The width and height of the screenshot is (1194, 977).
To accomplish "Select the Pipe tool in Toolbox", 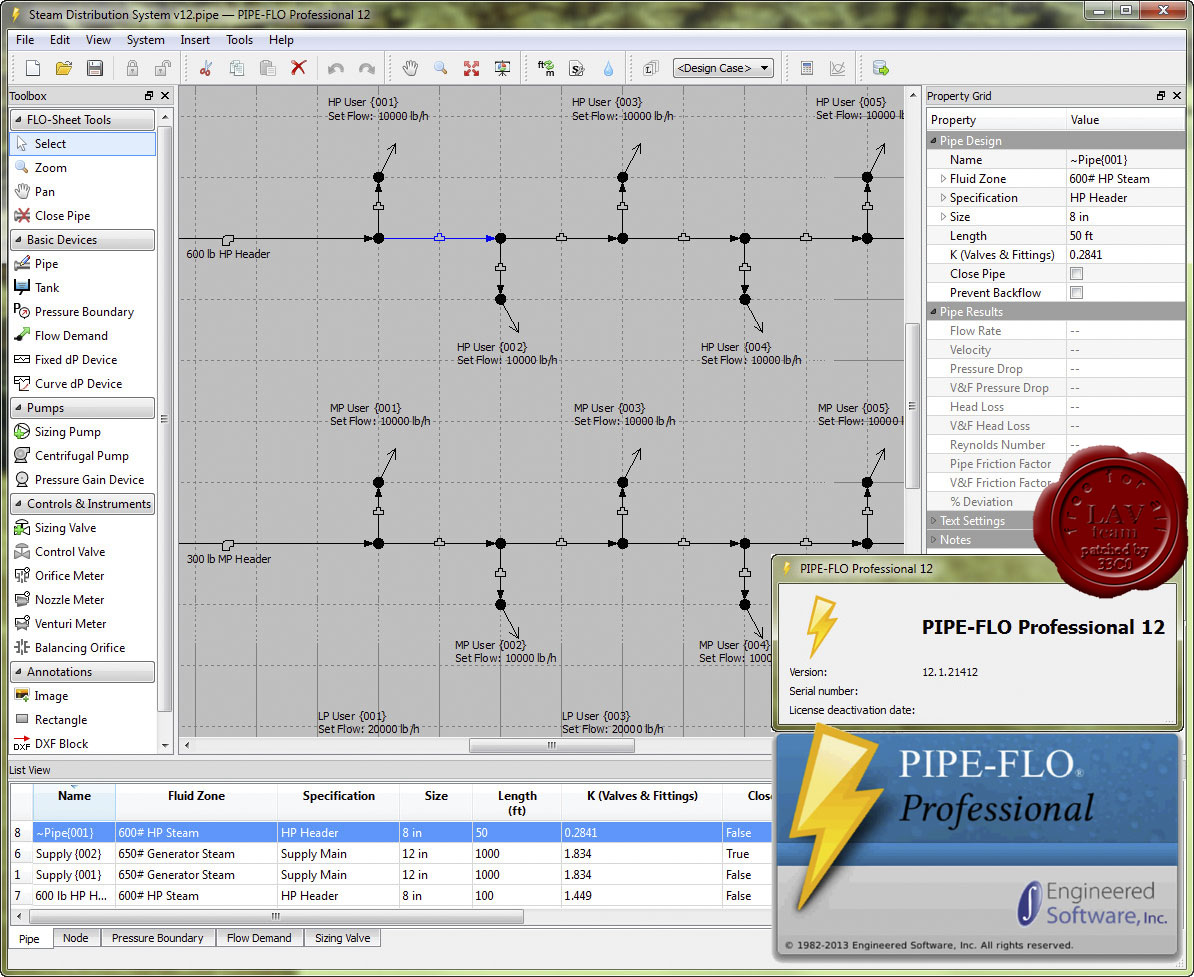I will 83,263.
